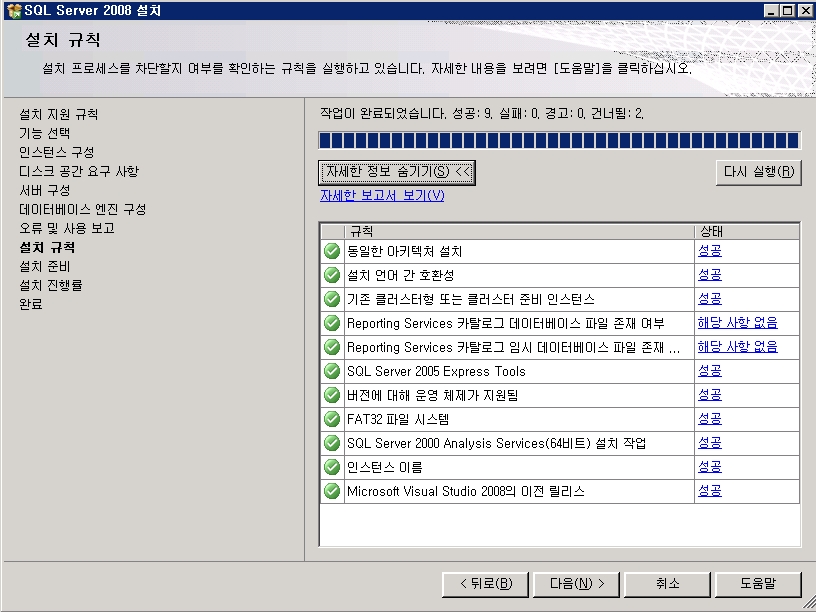Click the completed blue progress bar
This screenshot has height=612, width=816.
[559, 141]
